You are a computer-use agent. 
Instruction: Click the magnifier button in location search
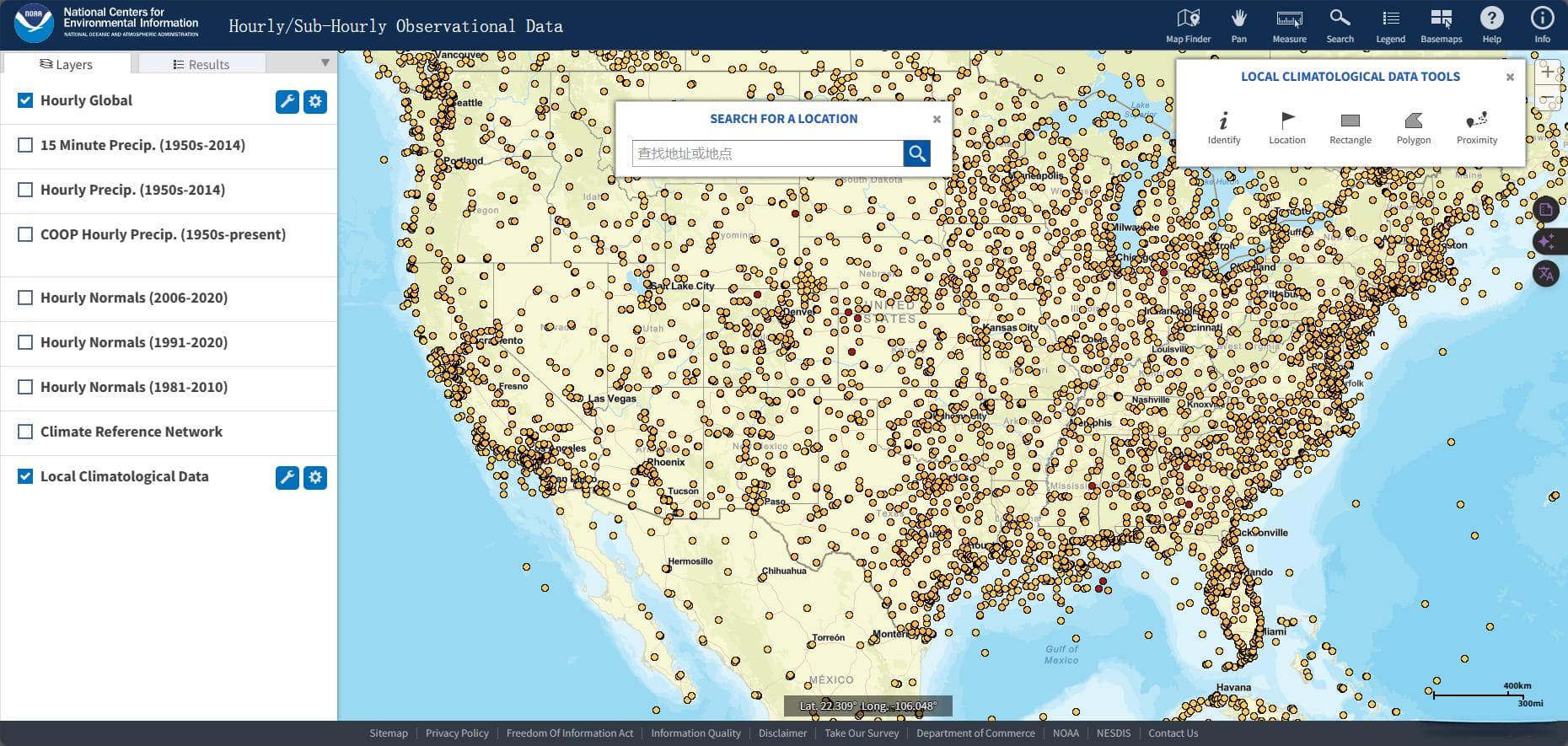click(x=917, y=153)
